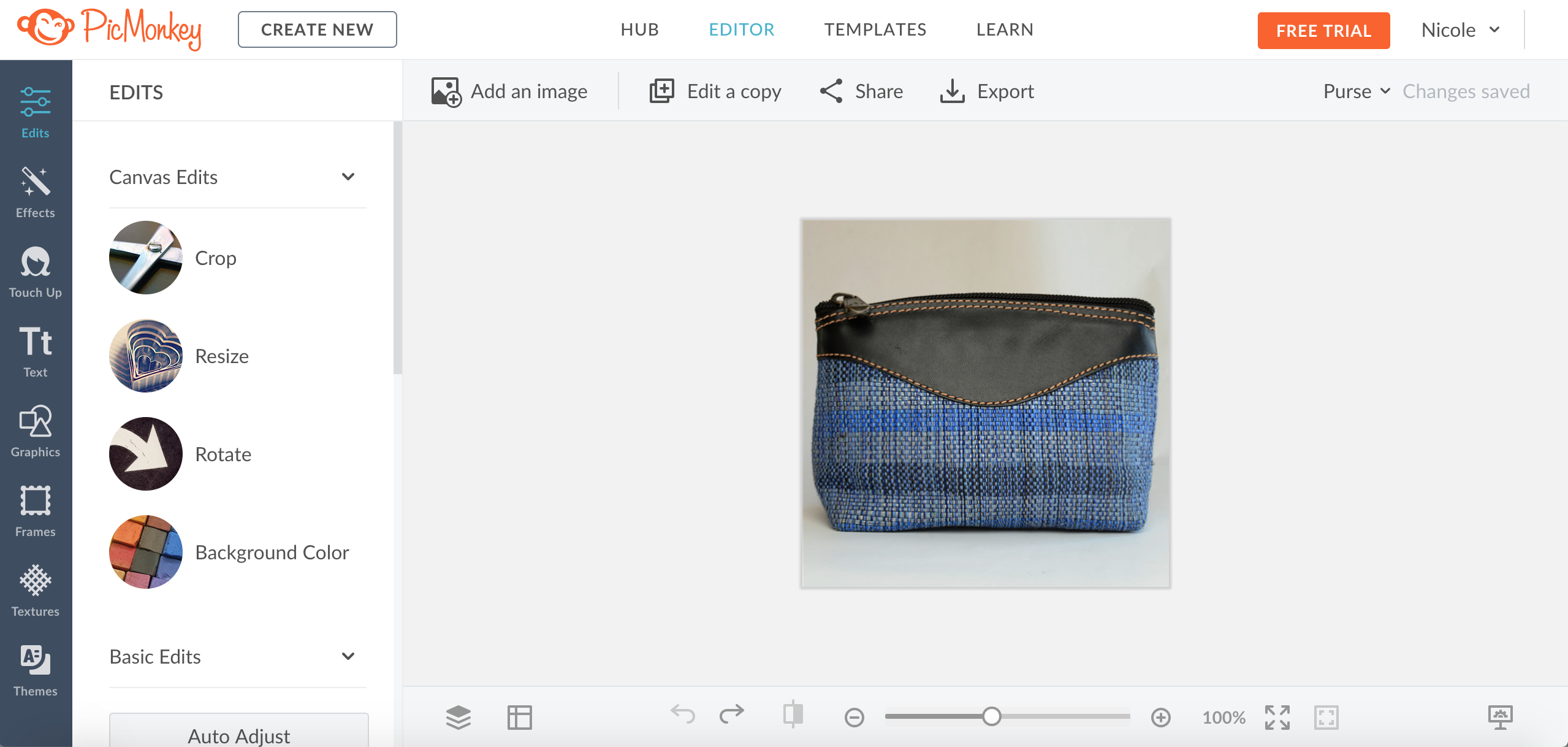Click the zoom slider handle
Screen dimensions: 1568x747
pyautogui.click(x=991, y=716)
